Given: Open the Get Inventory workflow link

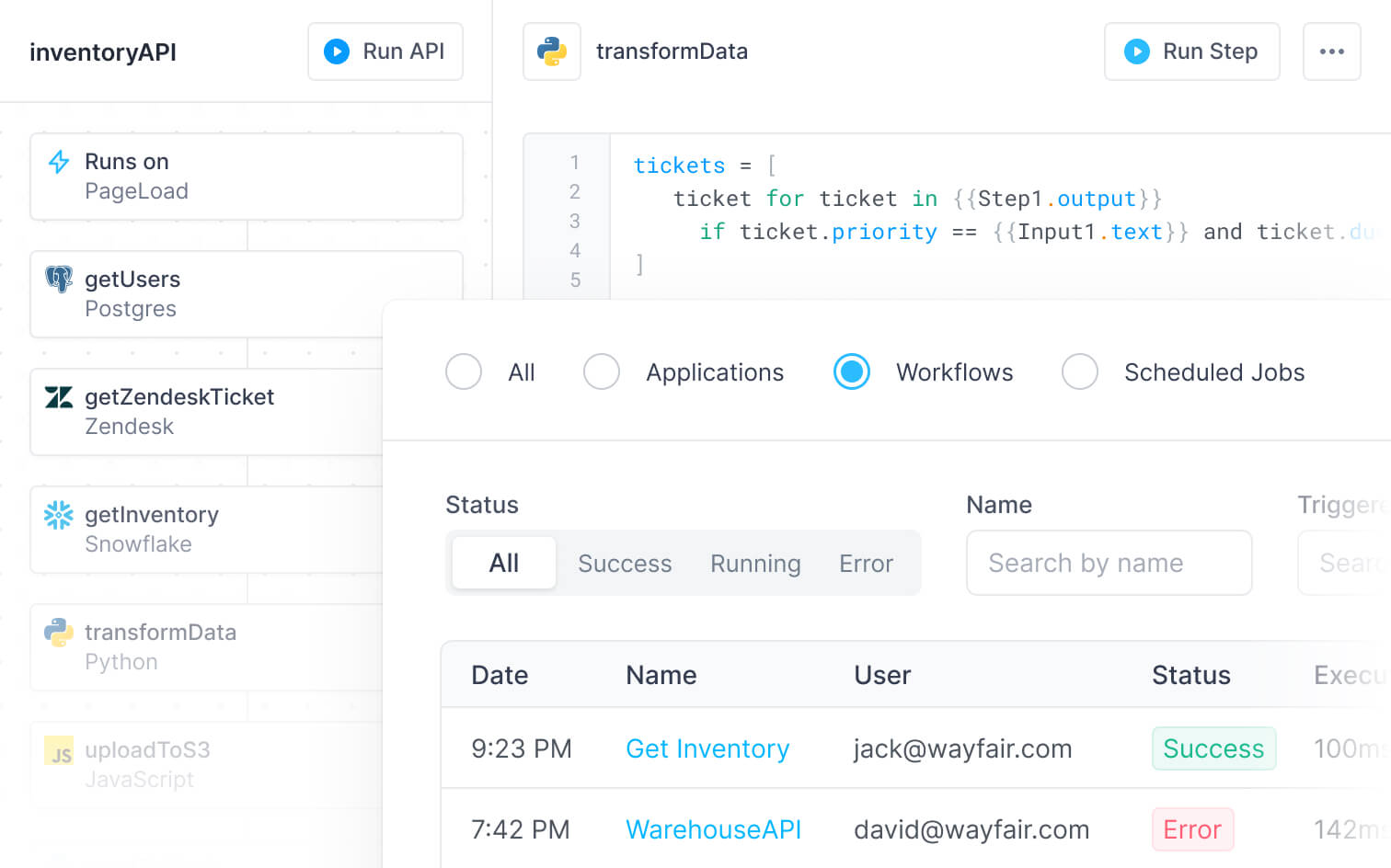Looking at the screenshot, I should [x=707, y=748].
